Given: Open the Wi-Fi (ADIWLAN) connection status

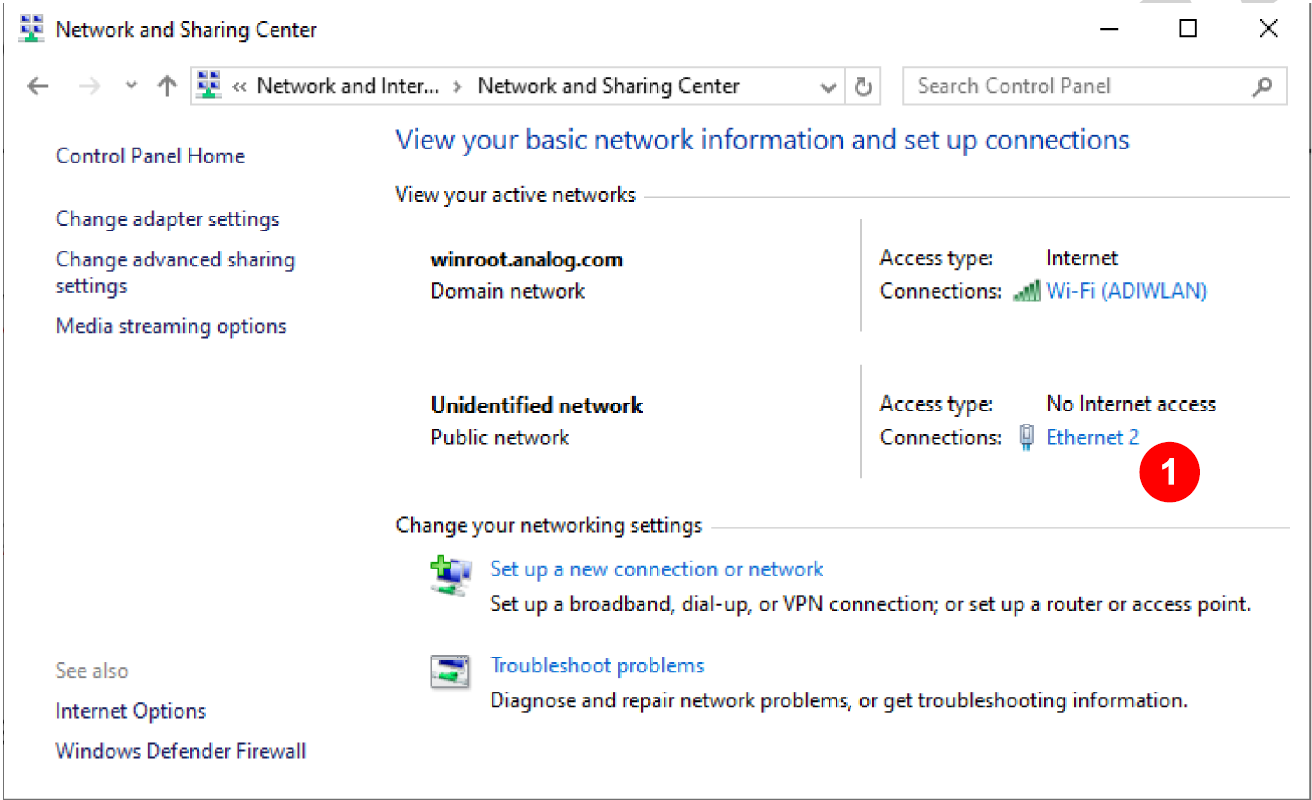Looking at the screenshot, I should click(x=1126, y=291).
